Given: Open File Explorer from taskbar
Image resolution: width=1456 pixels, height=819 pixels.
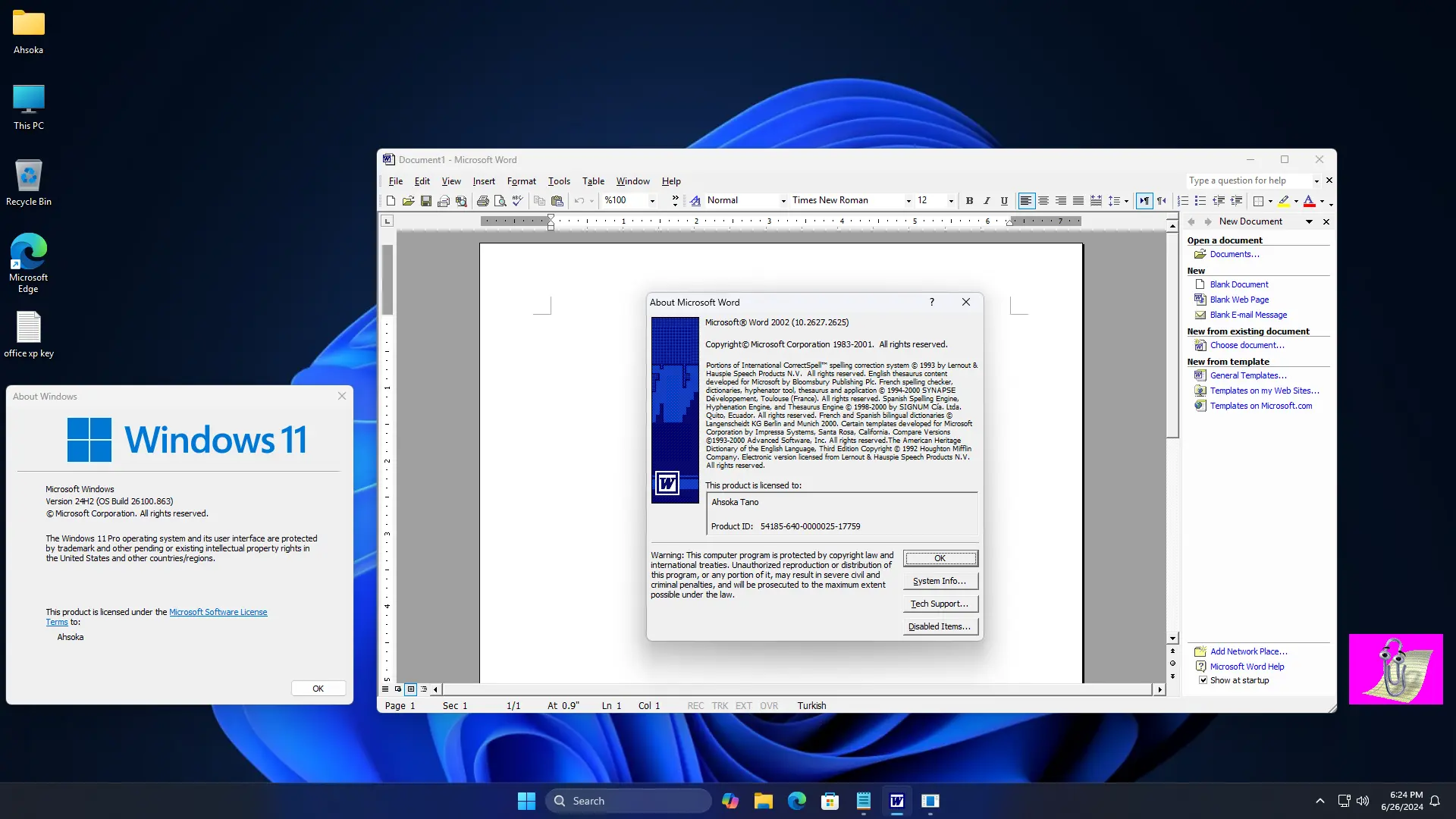Looking at the screenshot, I should tap(763, 801).
